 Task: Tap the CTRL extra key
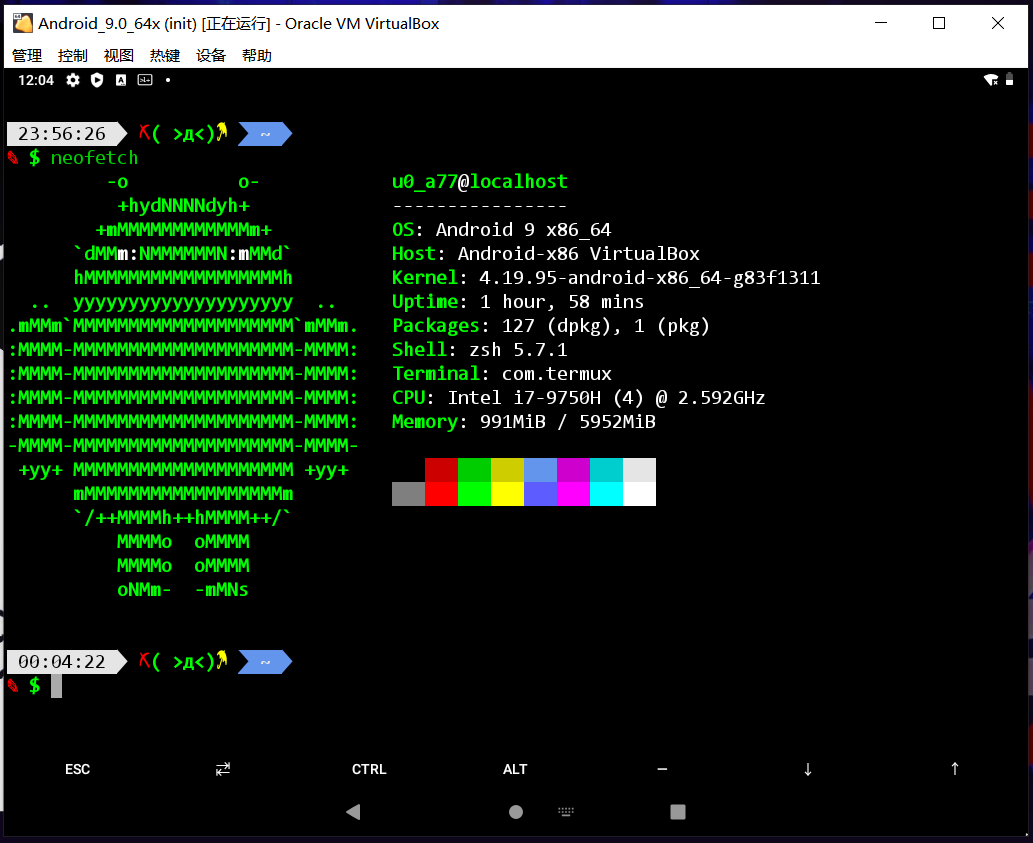[369, 769]
